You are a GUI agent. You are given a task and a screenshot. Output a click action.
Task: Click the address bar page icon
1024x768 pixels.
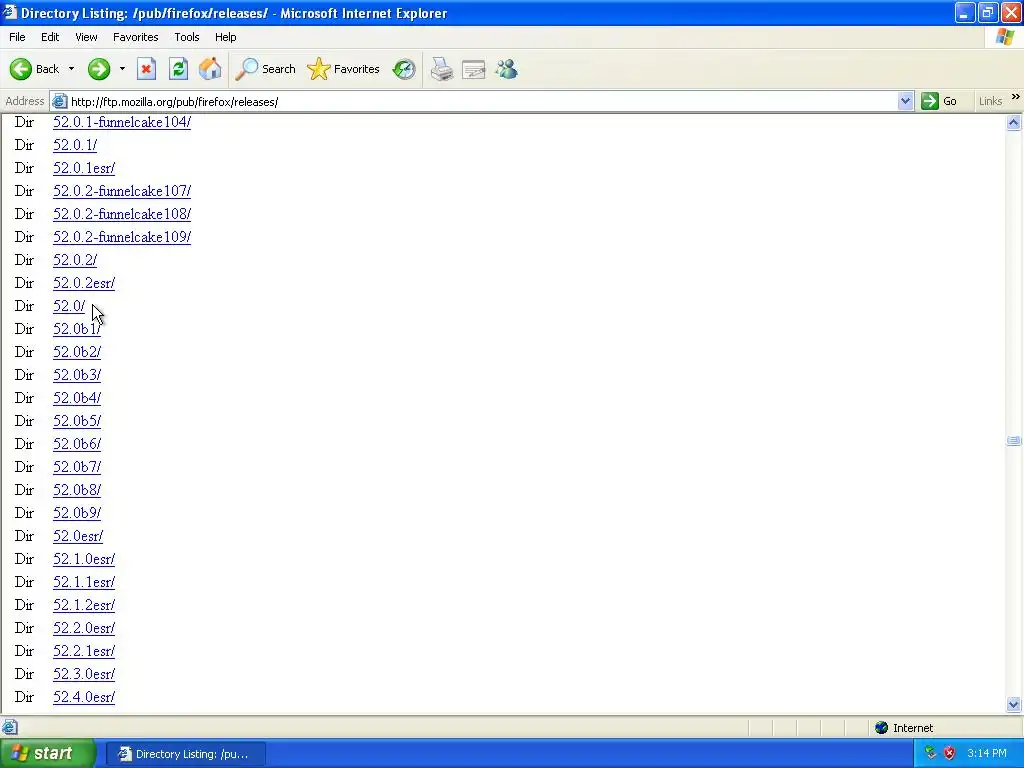(59, 101)
